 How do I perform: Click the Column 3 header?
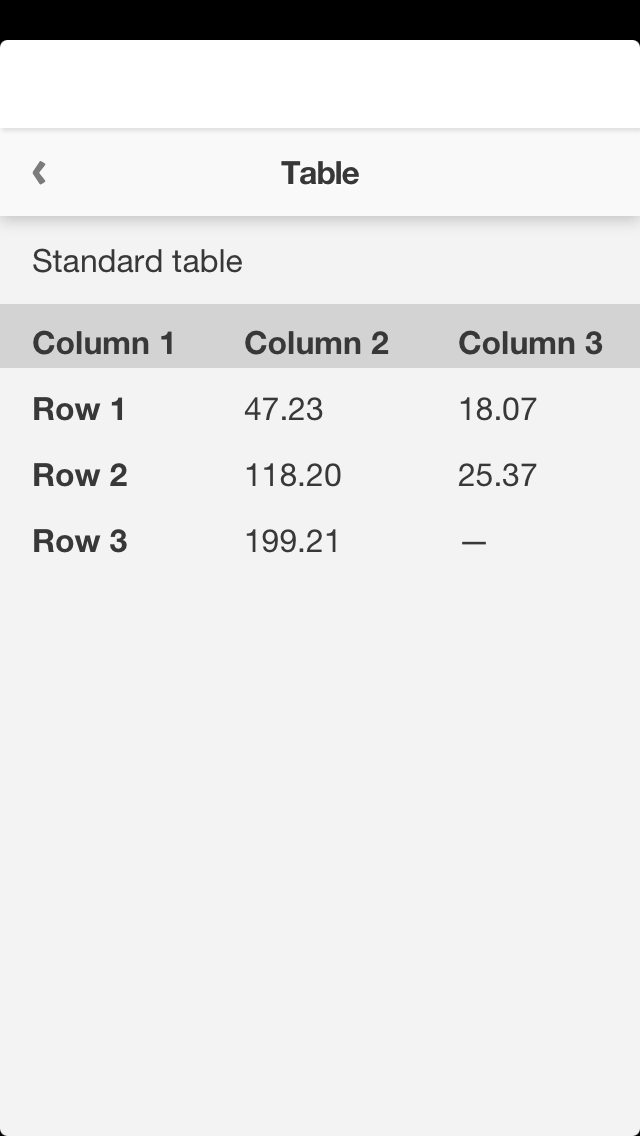pyautogui.click(x=530, y=343)
